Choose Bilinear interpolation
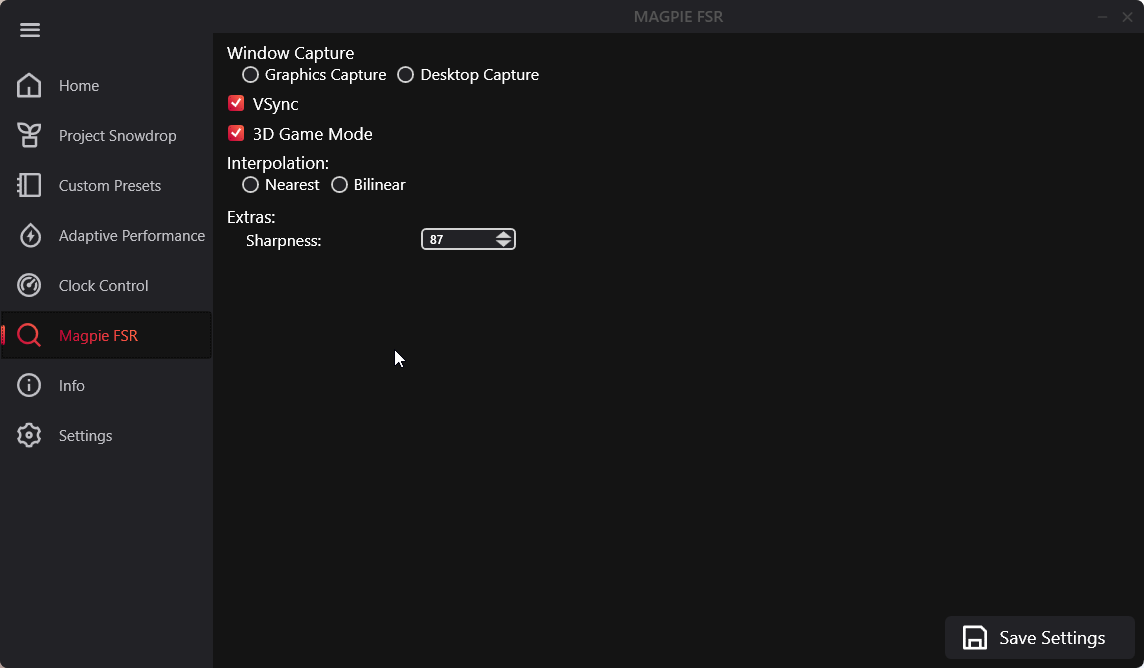Screen dimensions: 1144x668 click(x=339, y=185)
